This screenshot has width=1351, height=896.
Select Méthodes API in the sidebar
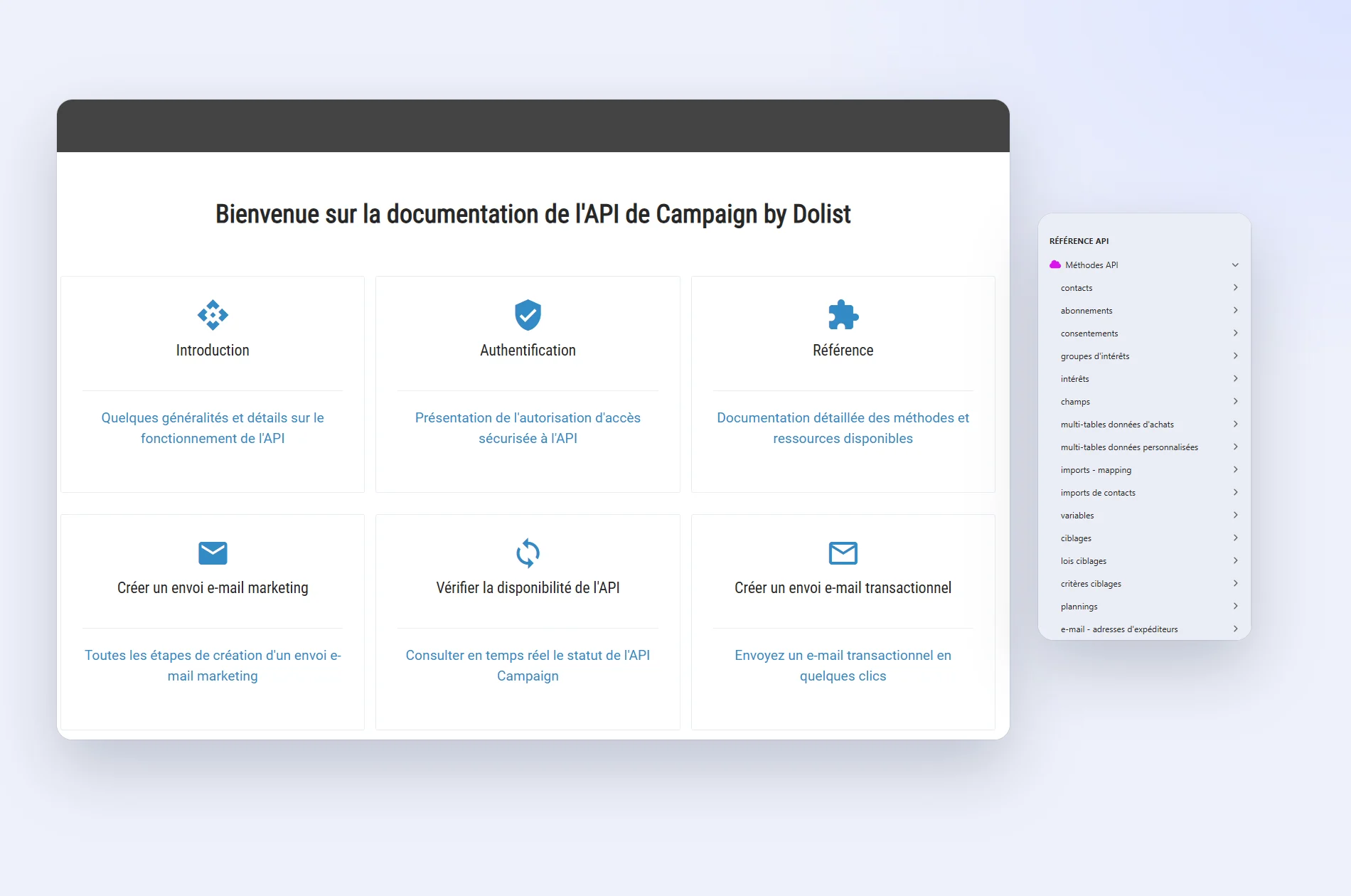[1091, 265]
